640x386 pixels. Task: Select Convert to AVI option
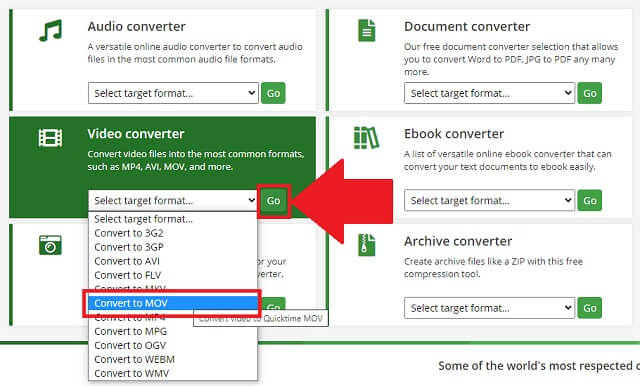173,261
